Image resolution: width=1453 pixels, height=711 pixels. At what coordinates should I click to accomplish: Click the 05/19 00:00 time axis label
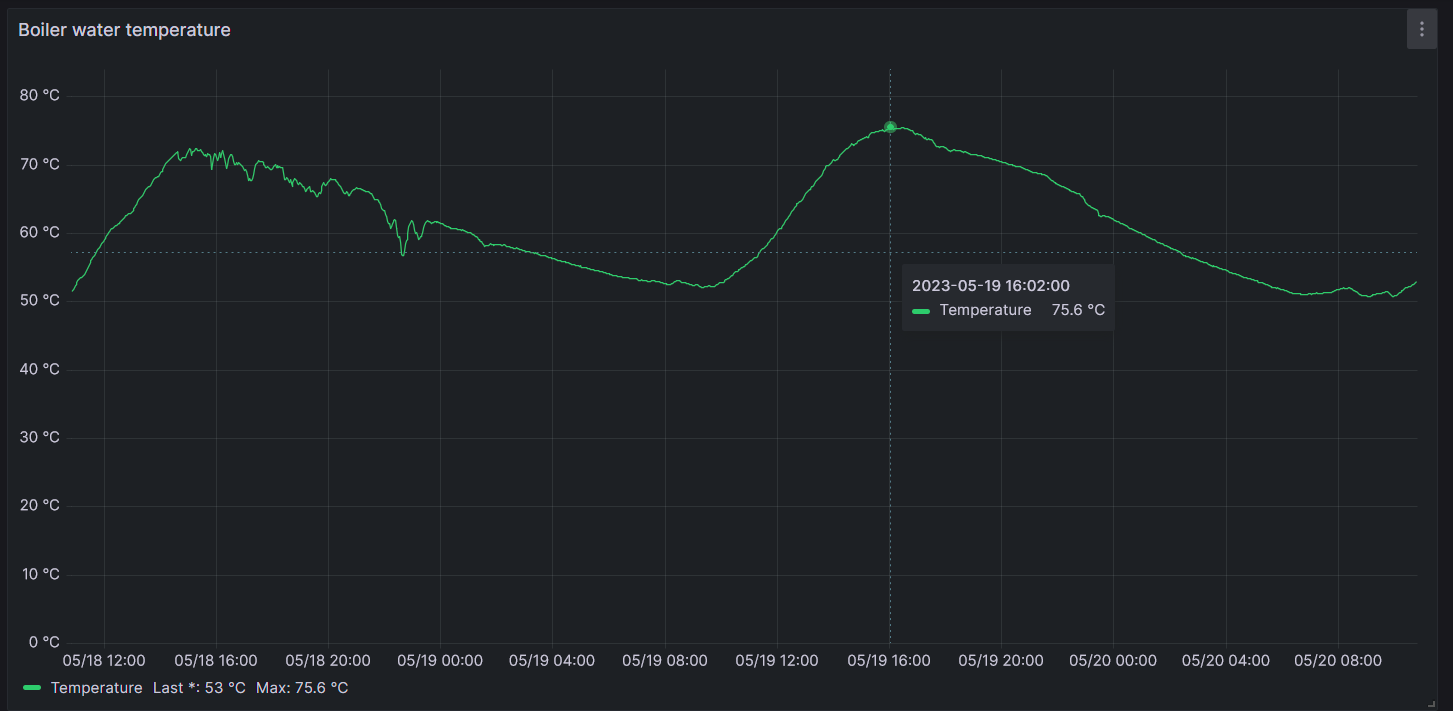pyautogui.click(x=440, y=661)
